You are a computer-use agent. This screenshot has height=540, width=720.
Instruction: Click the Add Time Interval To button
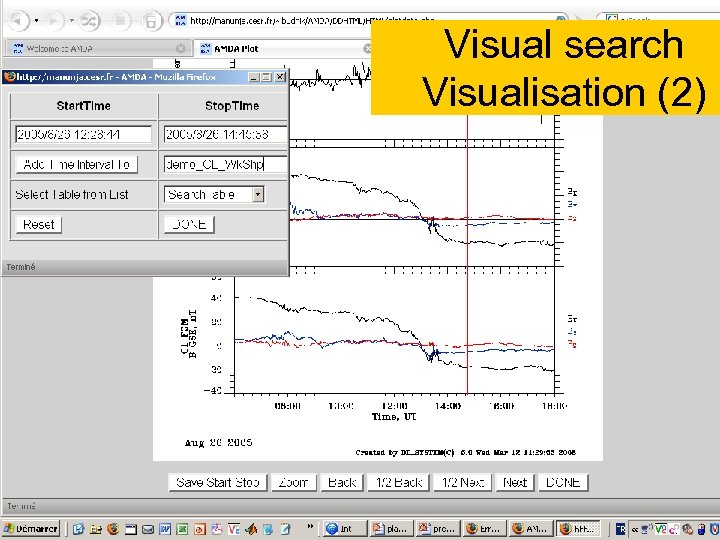[77, 164]
